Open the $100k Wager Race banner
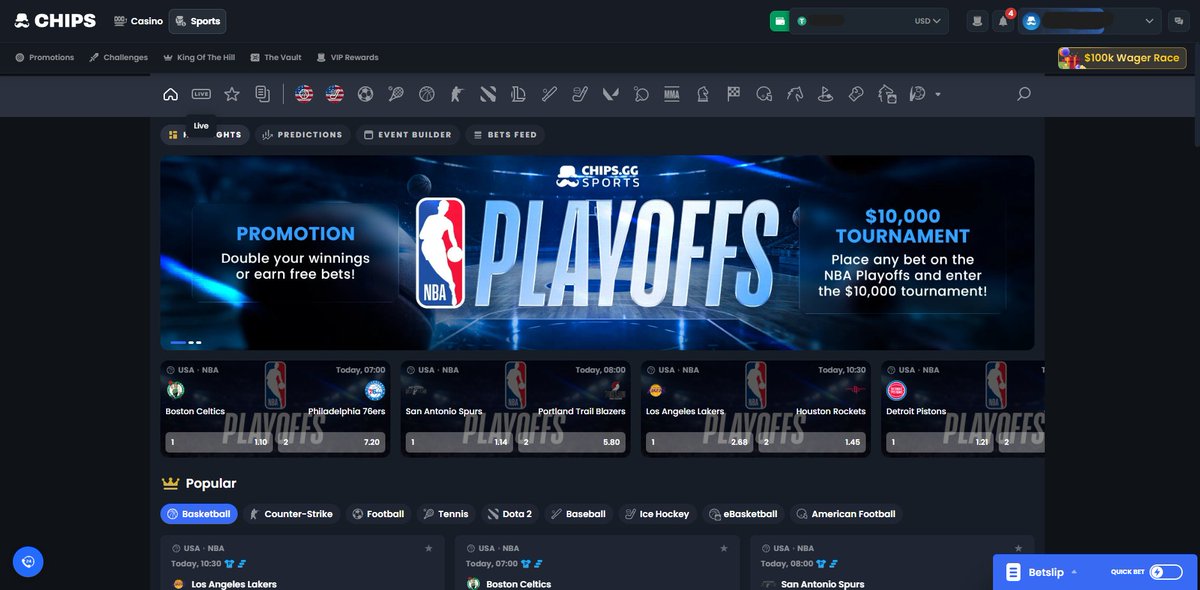This screenshot has width=1200, height=590. point(1123,58)
